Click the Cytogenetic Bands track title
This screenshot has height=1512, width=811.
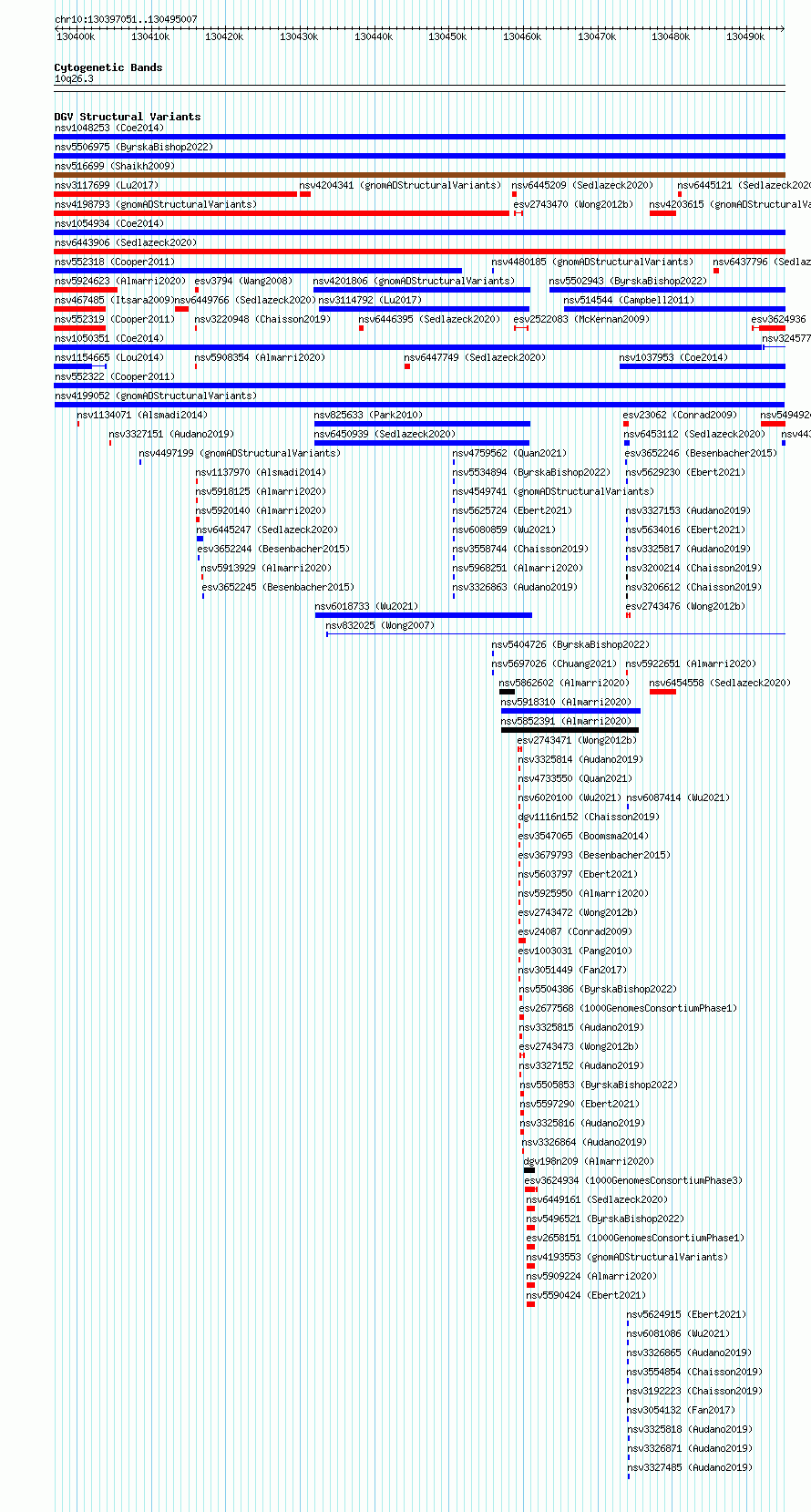108,67
